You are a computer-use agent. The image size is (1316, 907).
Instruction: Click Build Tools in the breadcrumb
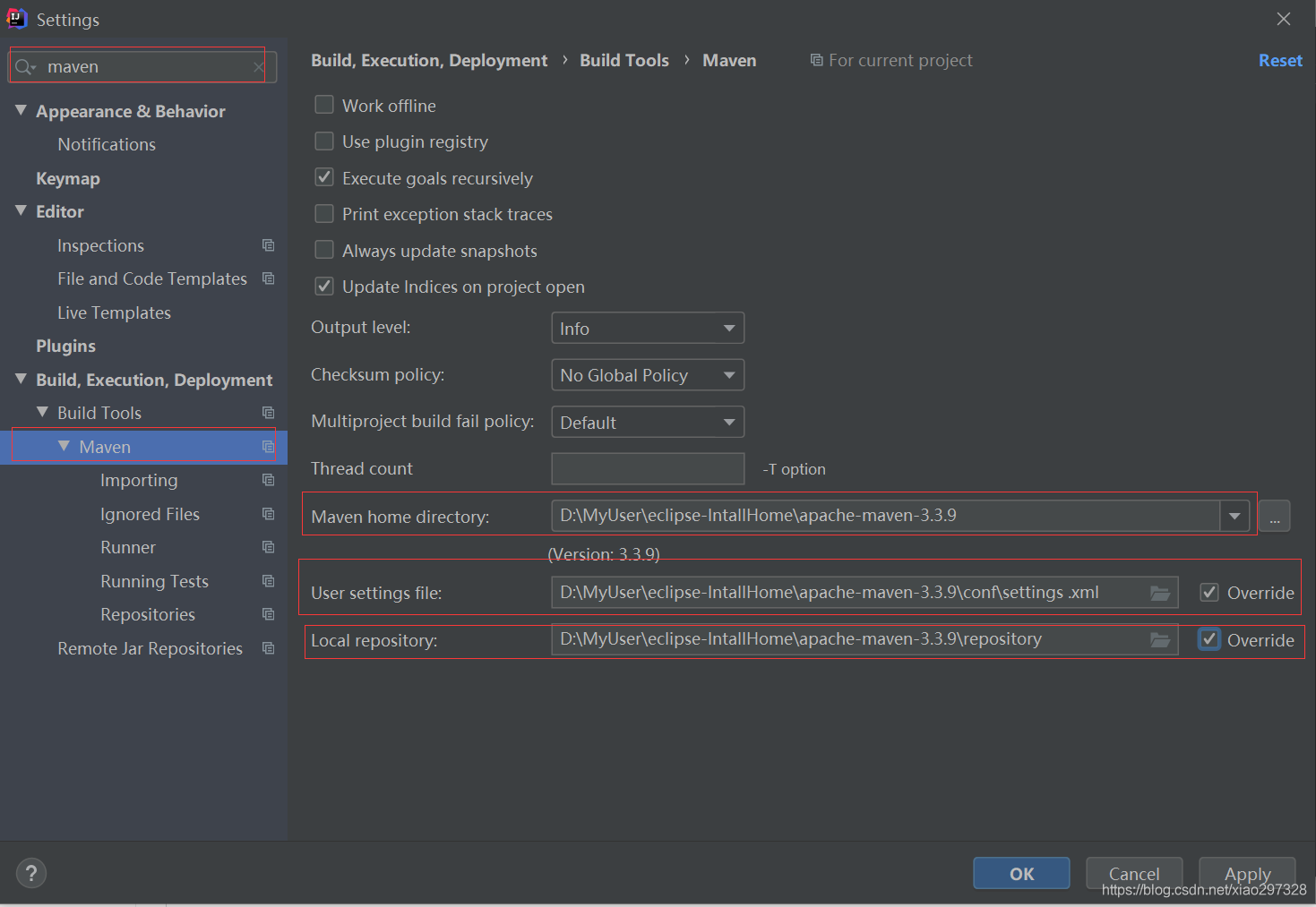(624, 60)
